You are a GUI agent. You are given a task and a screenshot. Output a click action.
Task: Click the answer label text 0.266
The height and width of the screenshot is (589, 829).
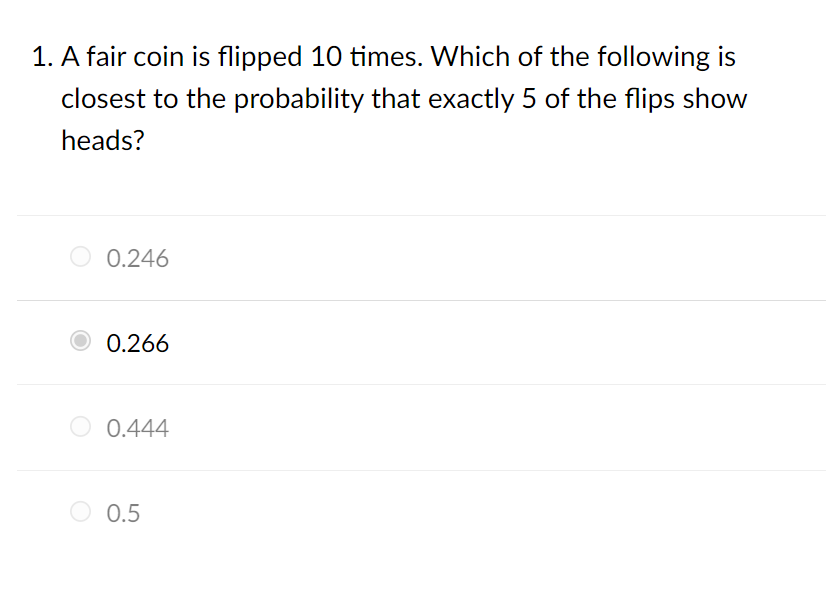(138, 343)
